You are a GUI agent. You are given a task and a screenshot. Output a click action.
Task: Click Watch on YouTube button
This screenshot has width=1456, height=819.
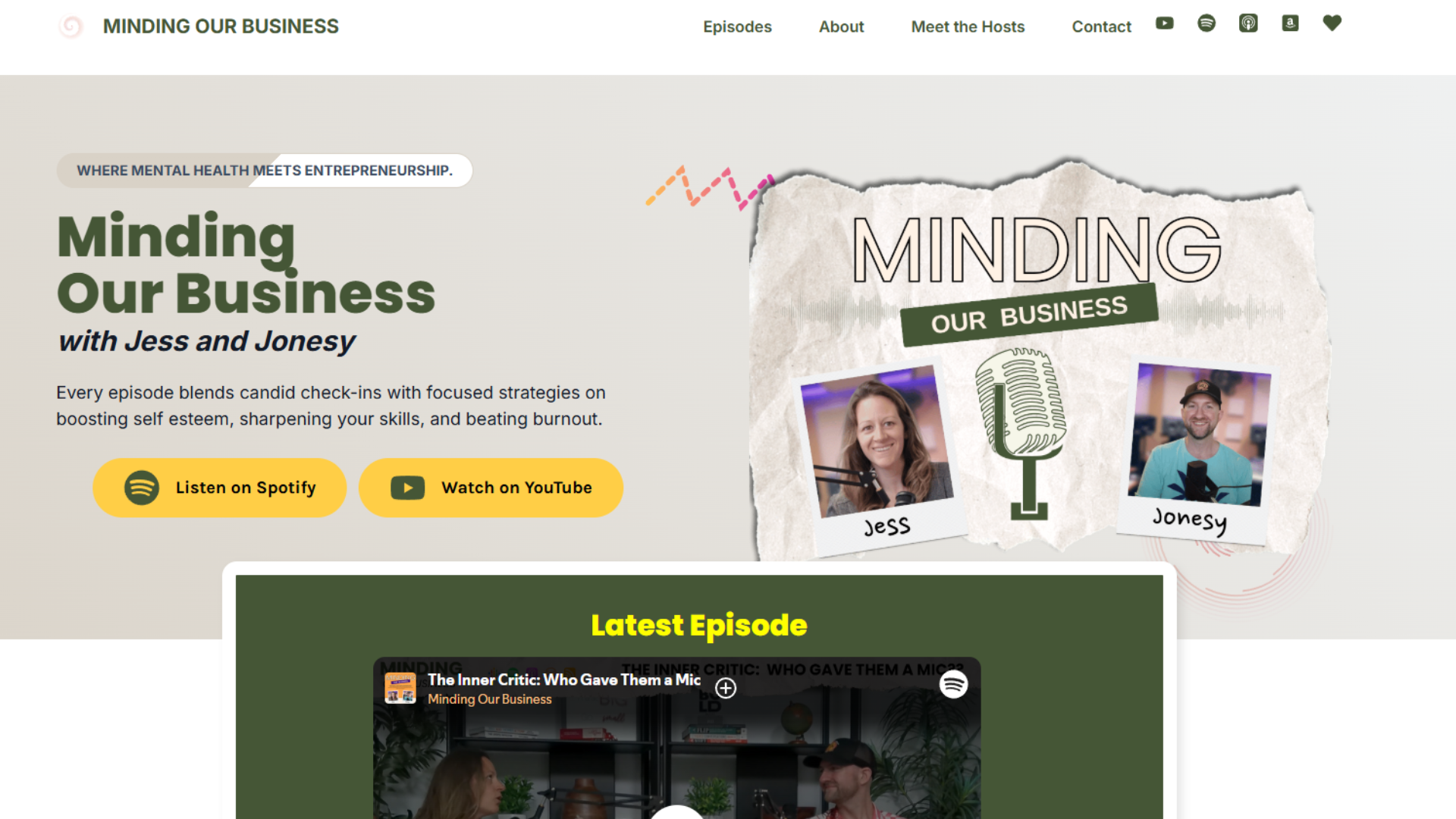[491, 488]
